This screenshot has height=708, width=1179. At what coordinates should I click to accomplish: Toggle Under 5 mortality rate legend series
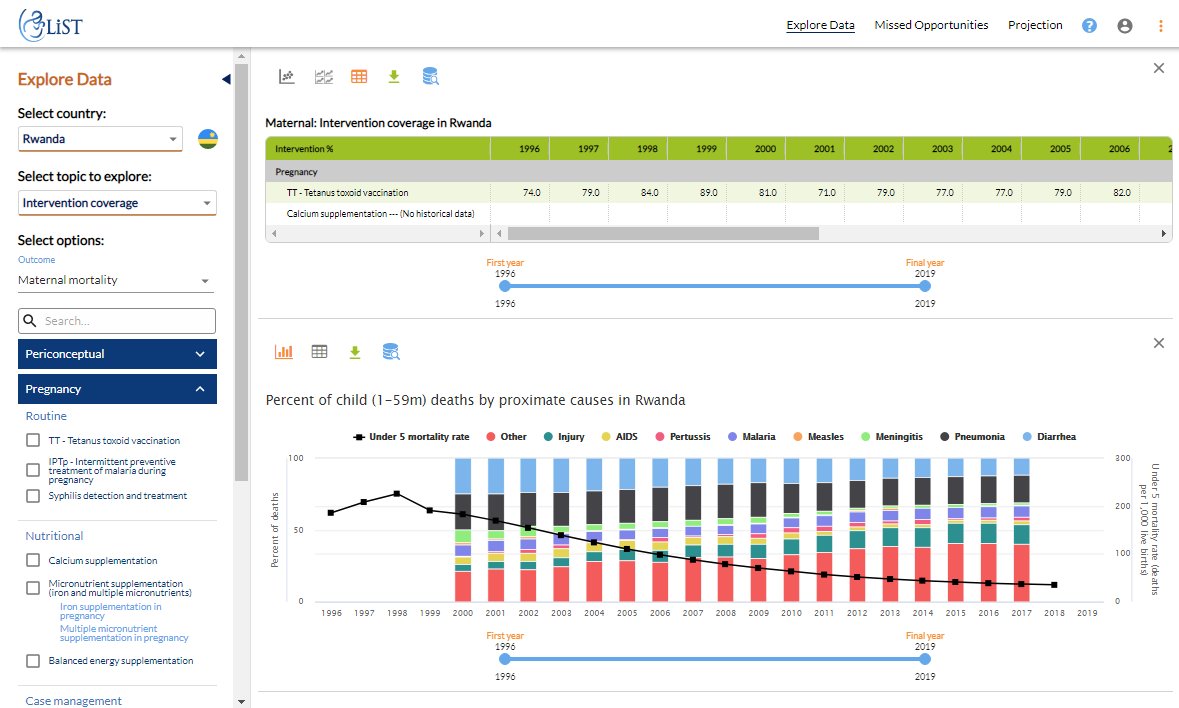coord(411,437)
